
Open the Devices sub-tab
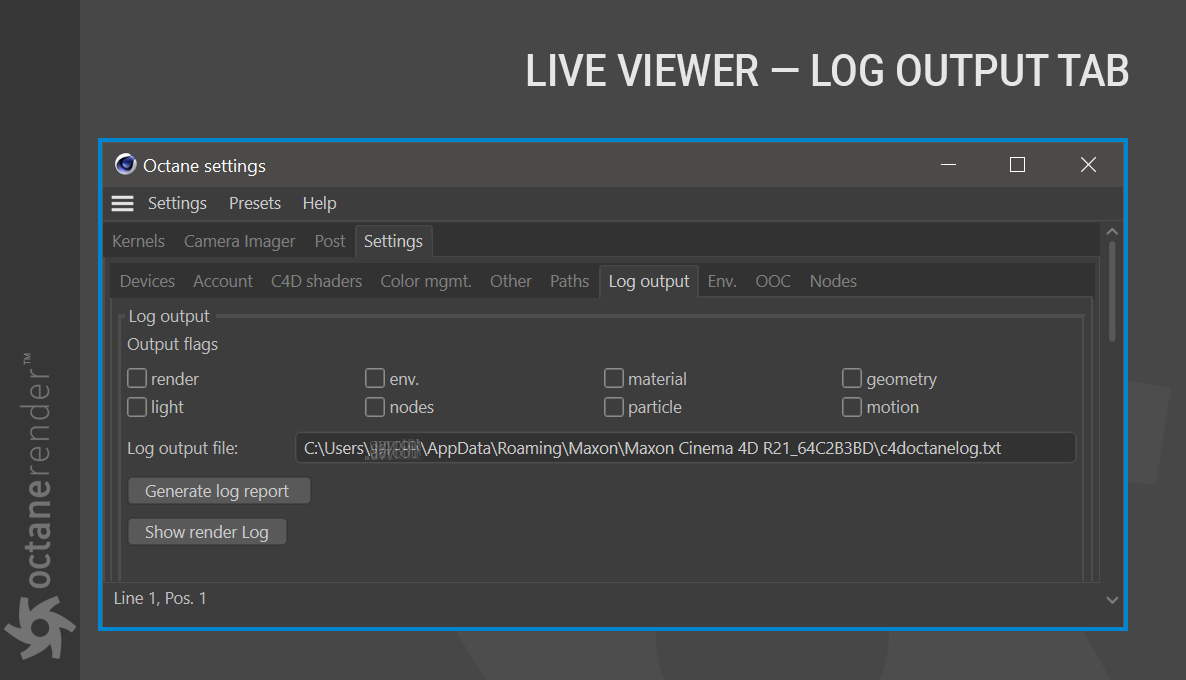point(147,281)
